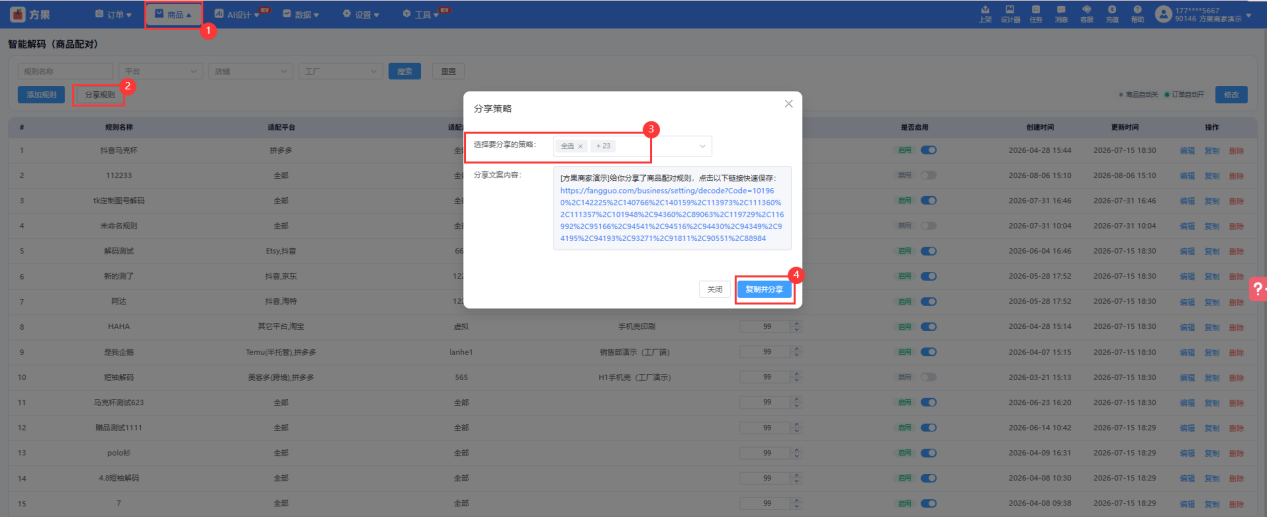Click 删除 link for tk定制图号解码 row
The width and height of the screenshot is (1267, 517).
click(x=1237, y=200)
